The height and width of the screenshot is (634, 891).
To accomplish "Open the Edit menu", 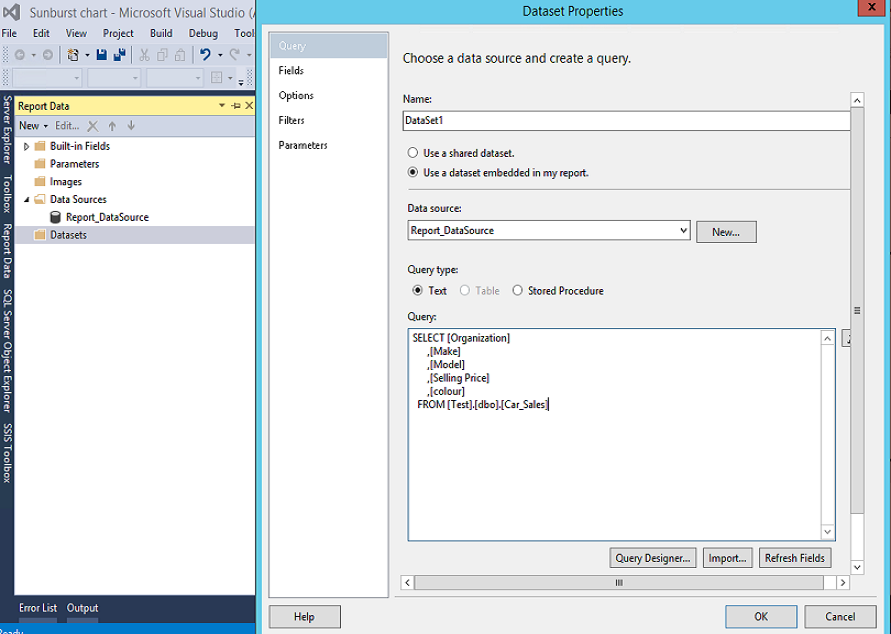I will (x=41, y=33).
